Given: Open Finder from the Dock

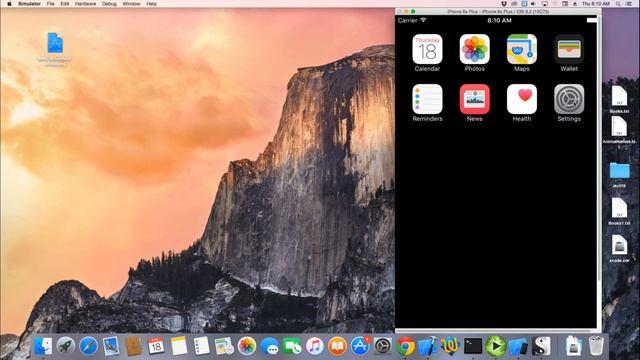Looking at the screenshot, I should (x=43, y=346).
